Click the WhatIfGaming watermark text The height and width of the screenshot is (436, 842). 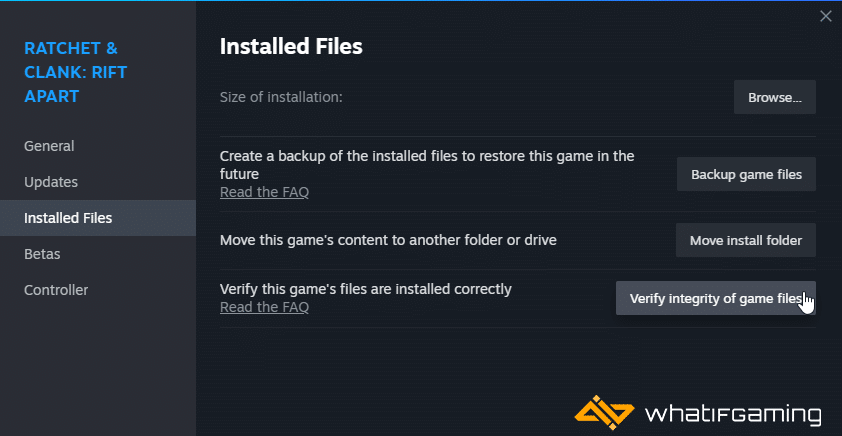[733, 414]
